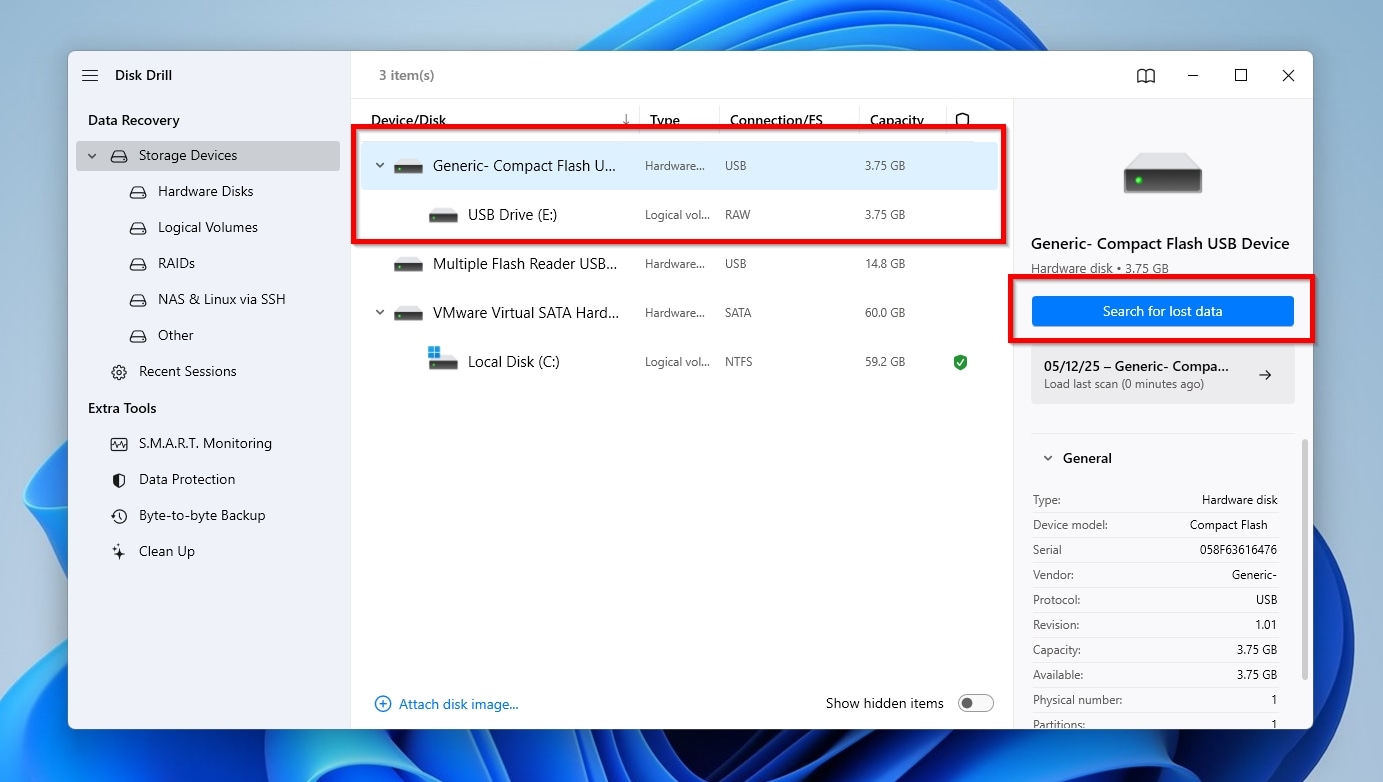1383x782 pixels.
Task: Click the sort arrow in Device/Disk header
Action: [x=626, y=120]
